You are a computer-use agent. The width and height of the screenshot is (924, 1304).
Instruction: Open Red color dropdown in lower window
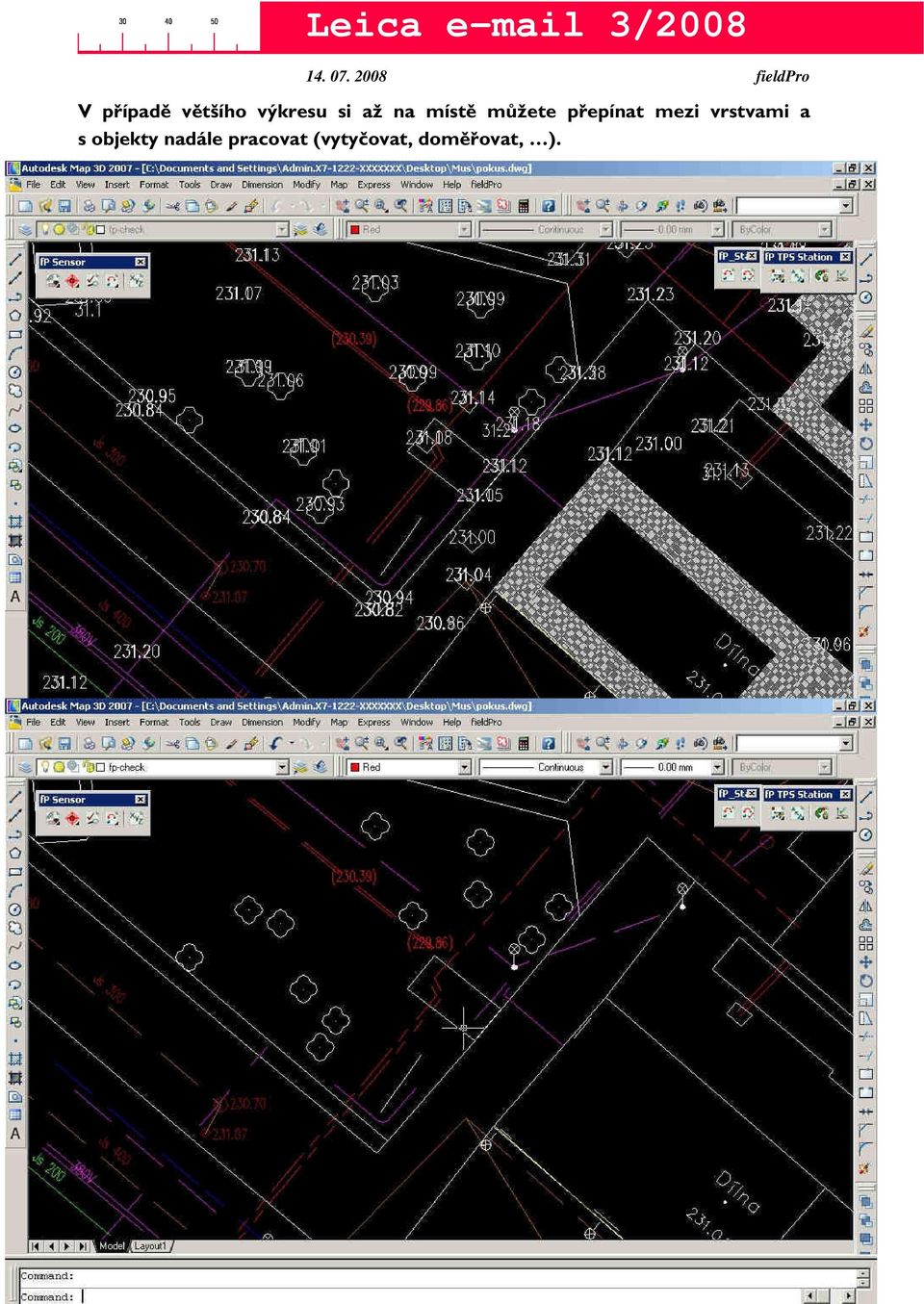pyautogui.click(x=465, y=767)
